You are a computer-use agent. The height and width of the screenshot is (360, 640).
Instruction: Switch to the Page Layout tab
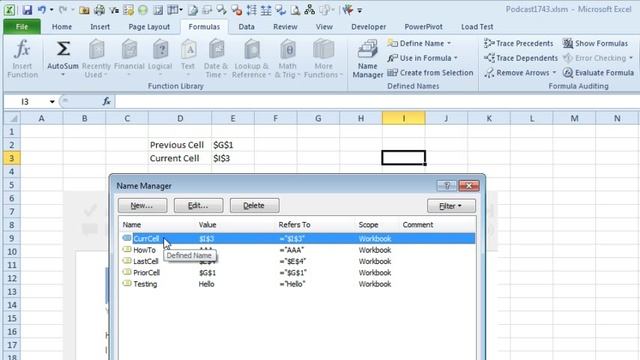coord(149,27)
